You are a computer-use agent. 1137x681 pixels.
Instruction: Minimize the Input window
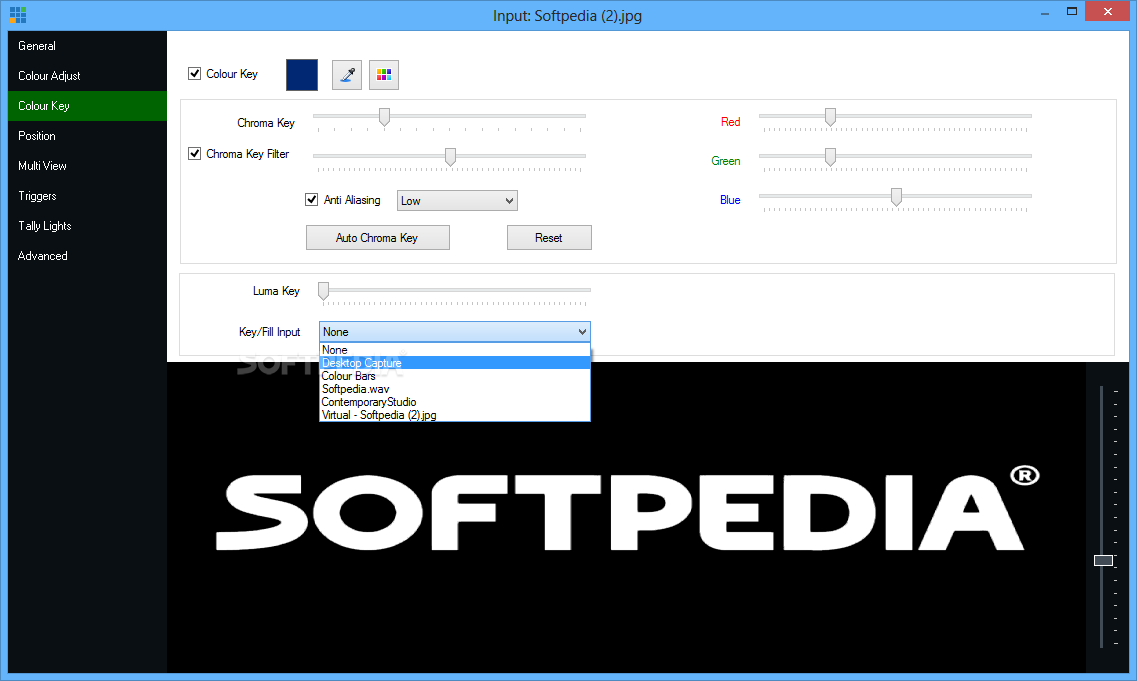click(1045, 12)
